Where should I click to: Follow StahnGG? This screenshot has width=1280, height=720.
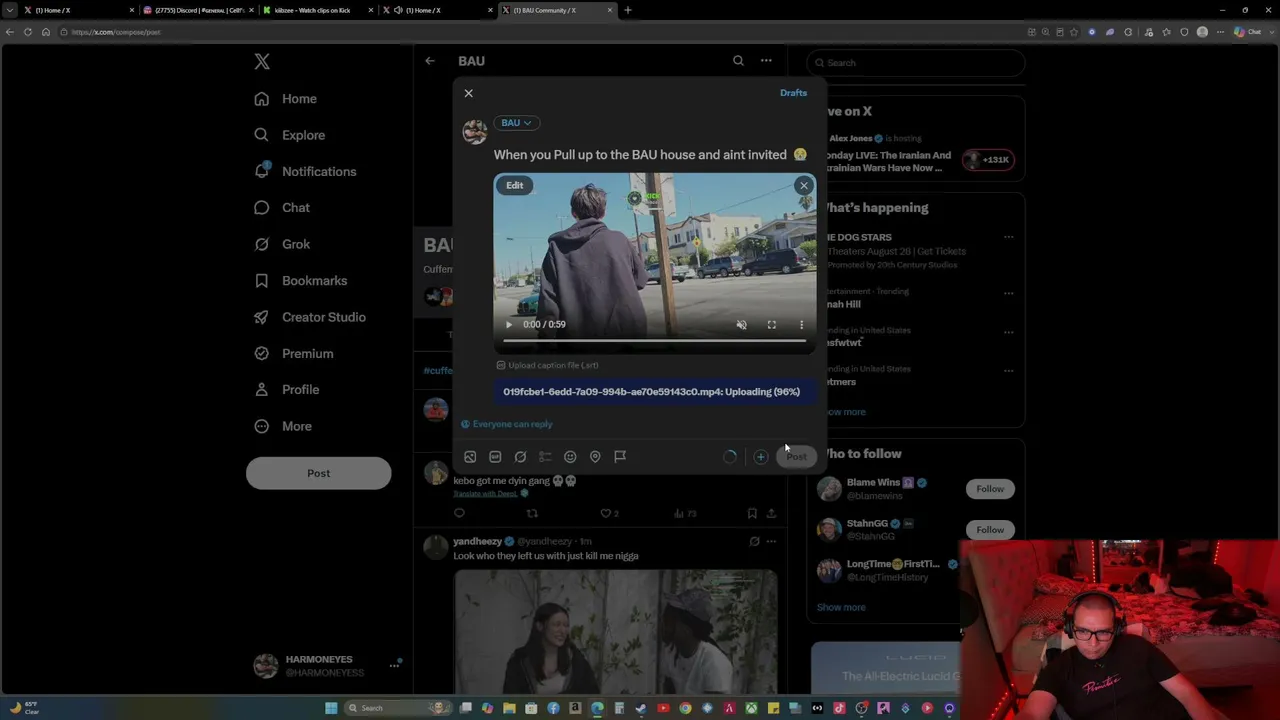point(990,530)
